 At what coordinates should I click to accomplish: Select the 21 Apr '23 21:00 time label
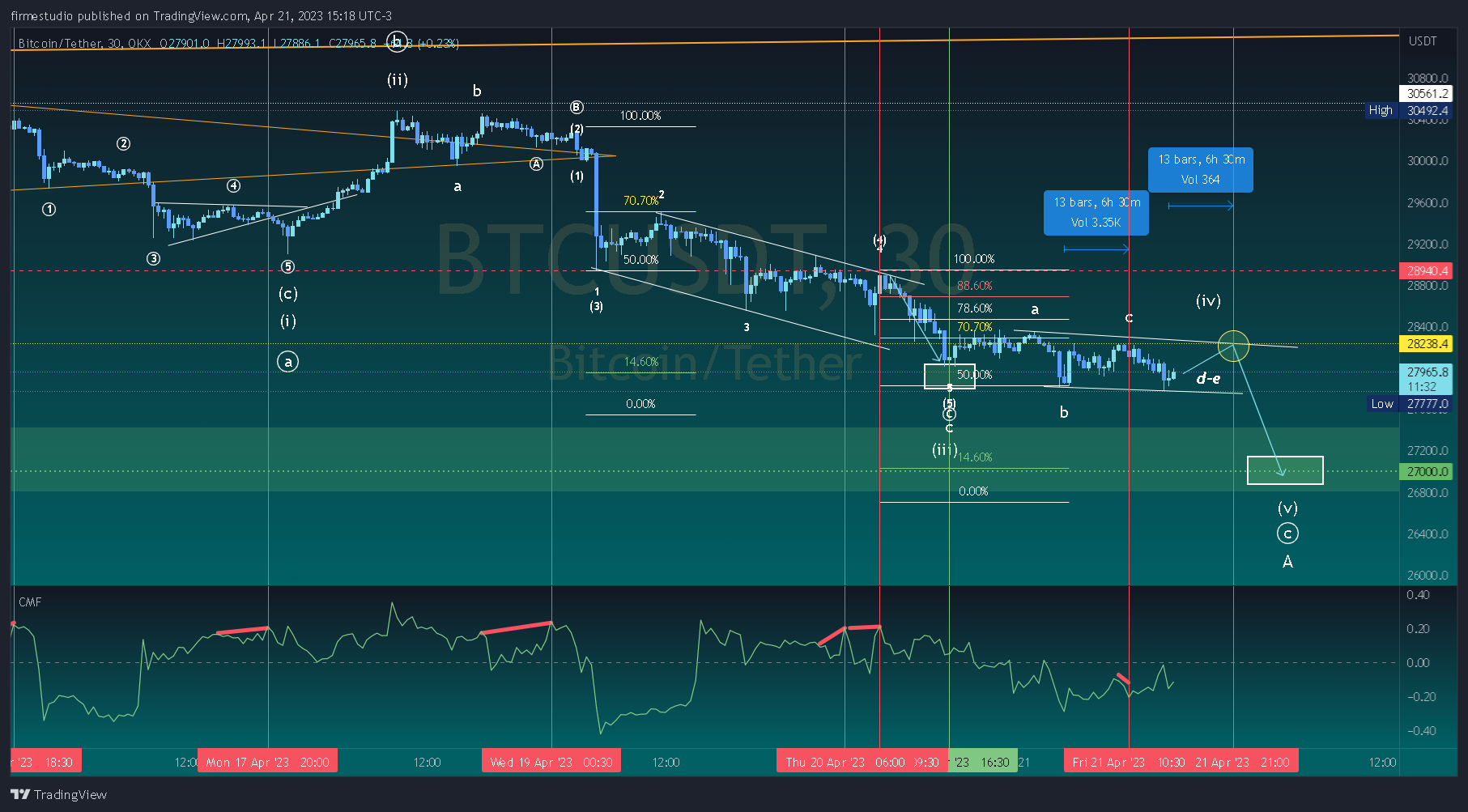click(1242, 762)
